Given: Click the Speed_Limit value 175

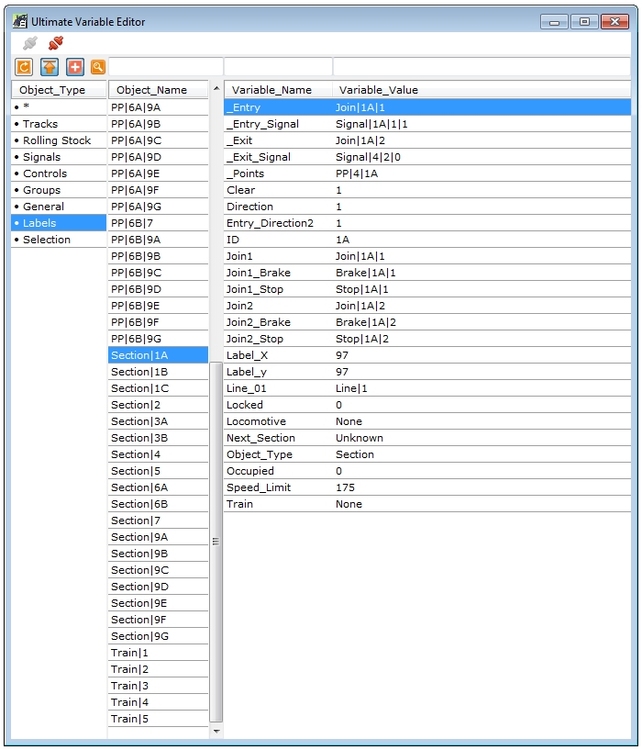Looking at the screenshot, I should point(345,488).
